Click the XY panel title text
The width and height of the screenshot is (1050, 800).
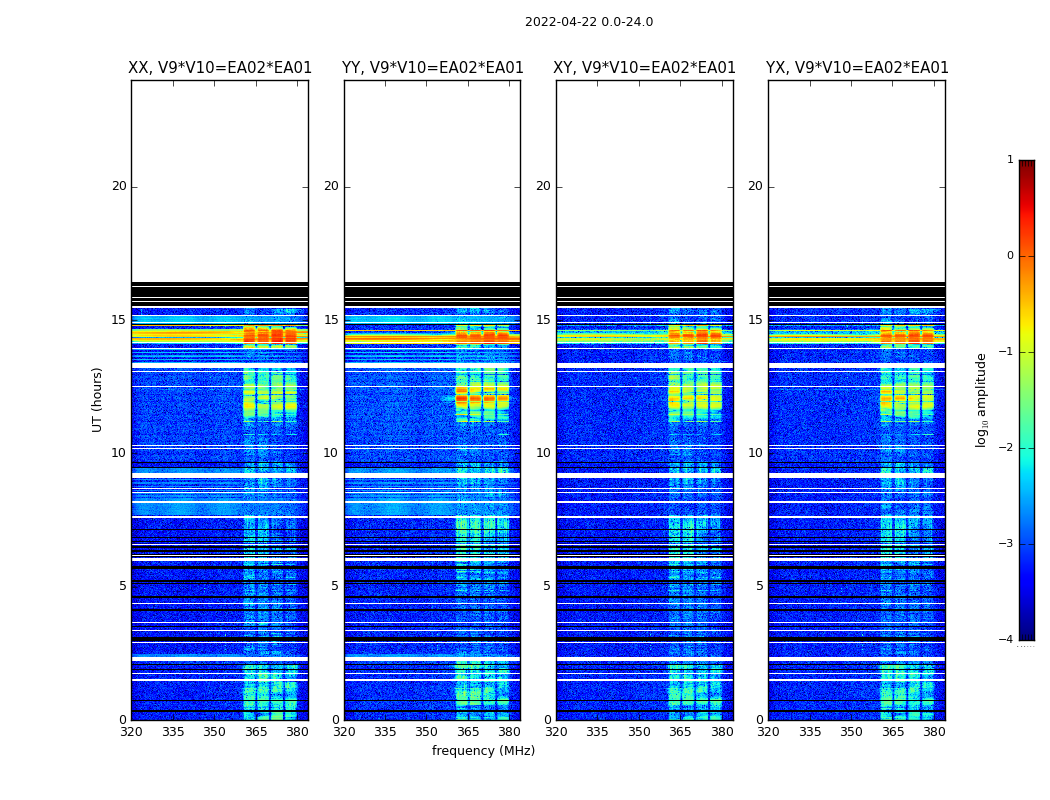[x=645, y=68]
